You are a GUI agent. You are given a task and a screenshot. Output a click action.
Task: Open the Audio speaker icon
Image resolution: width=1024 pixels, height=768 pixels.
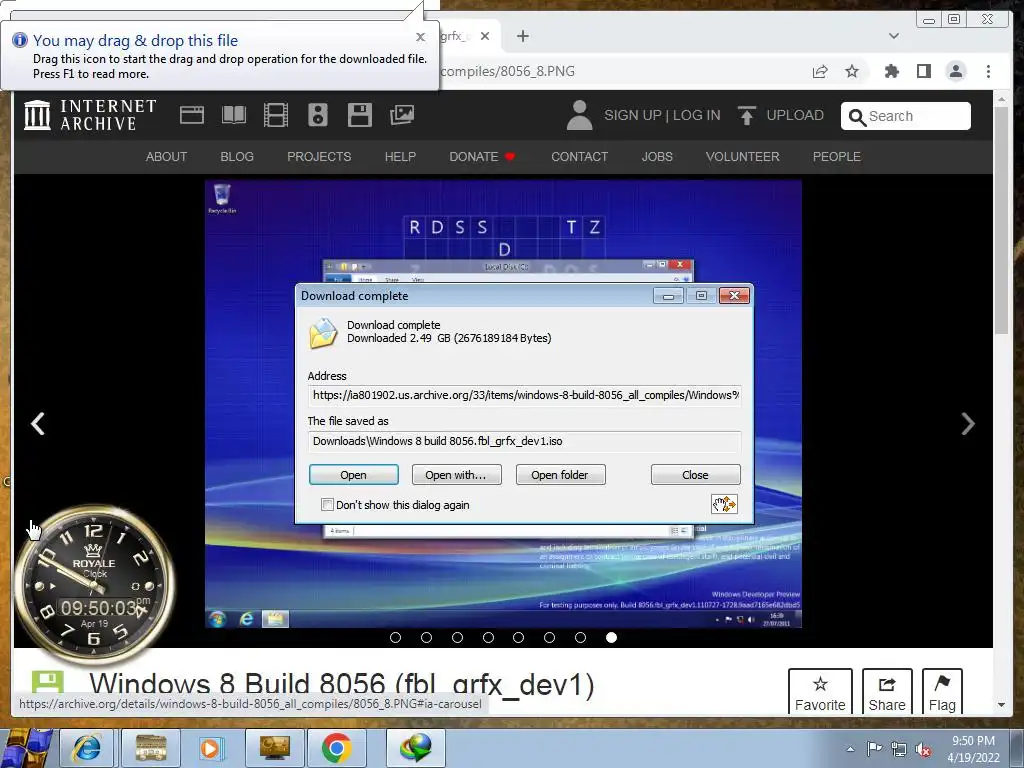coord(317,115)
